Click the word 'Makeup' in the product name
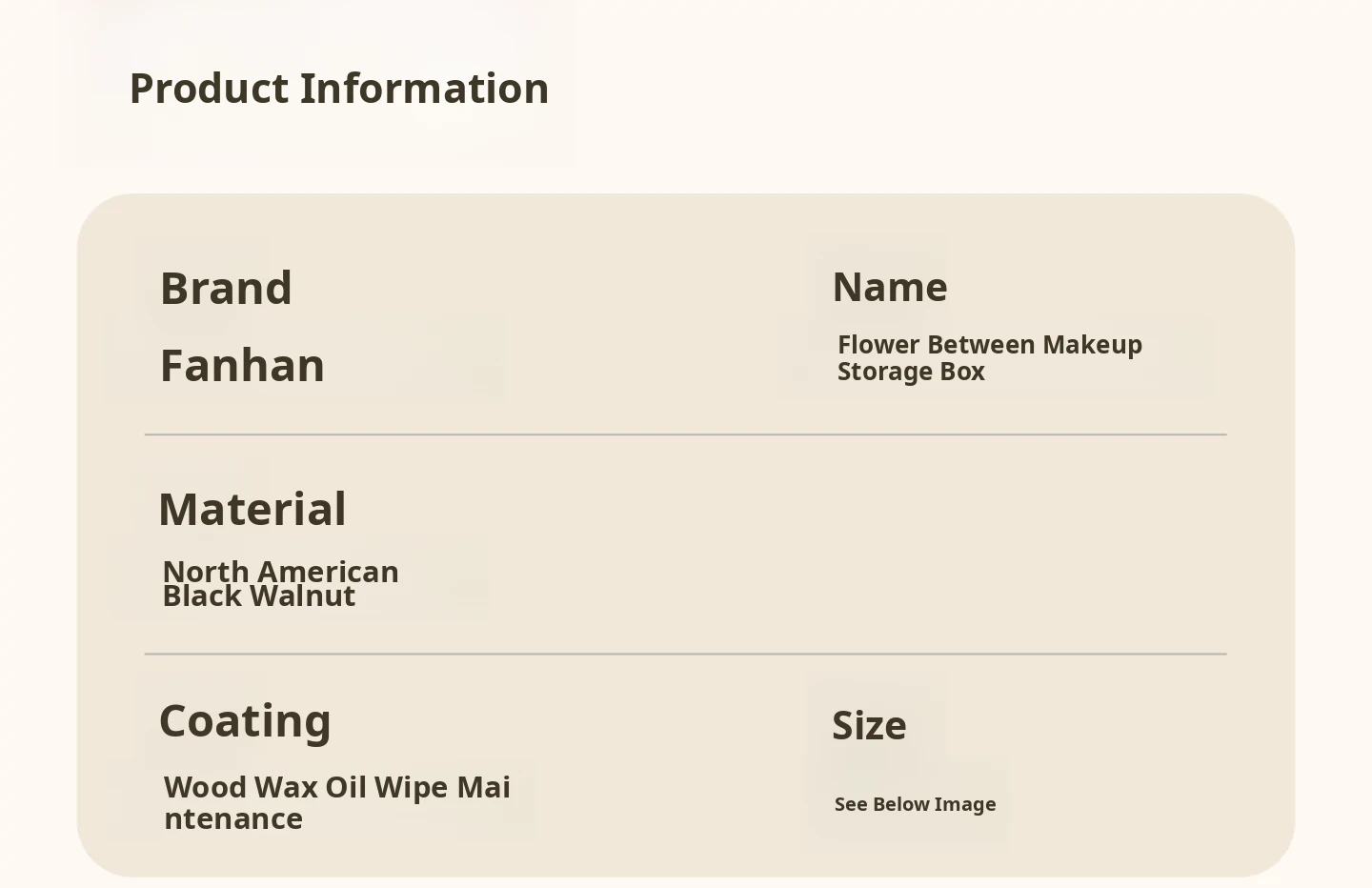 [x=1092, y=345]
